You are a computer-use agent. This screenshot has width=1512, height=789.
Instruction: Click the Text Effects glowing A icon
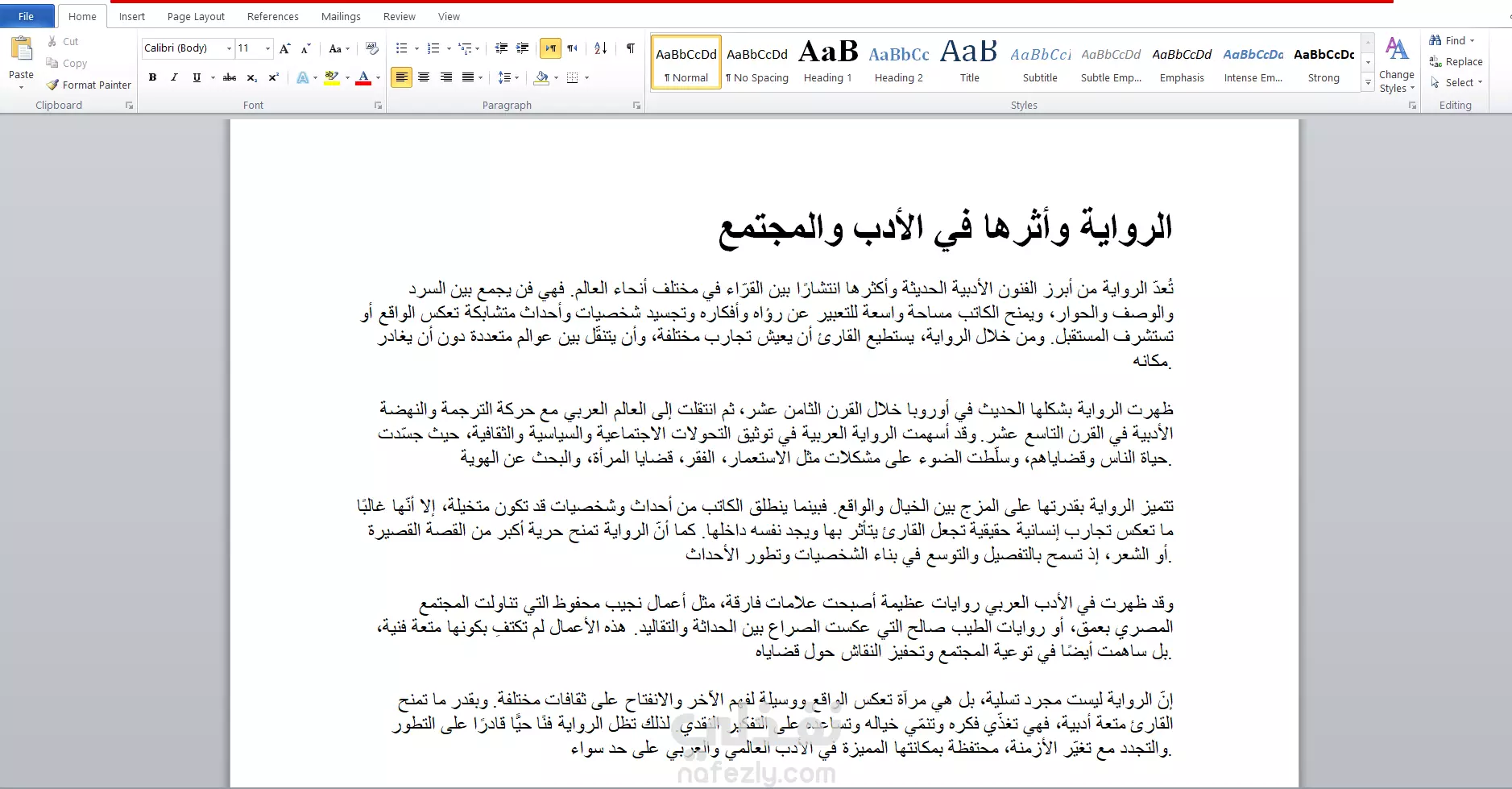tap(302, 77)
